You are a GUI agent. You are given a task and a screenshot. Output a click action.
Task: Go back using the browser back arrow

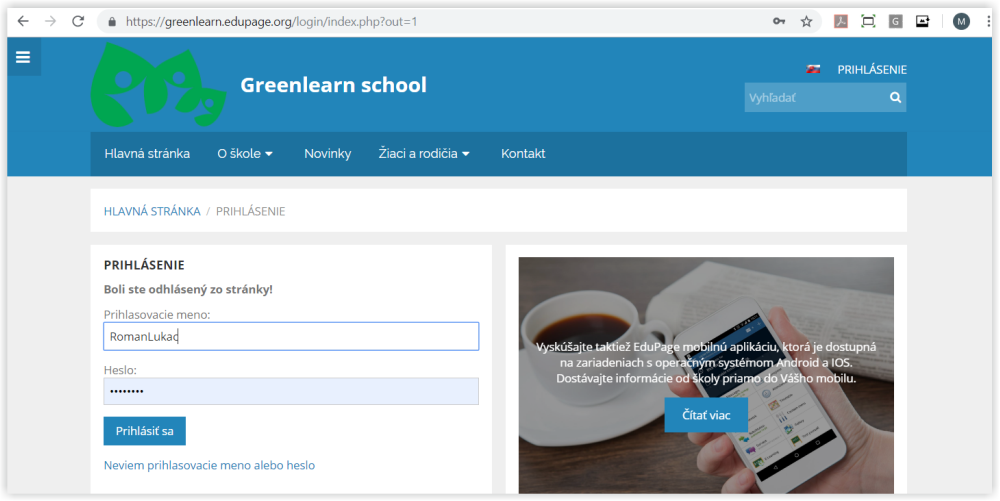pos(23,21)
